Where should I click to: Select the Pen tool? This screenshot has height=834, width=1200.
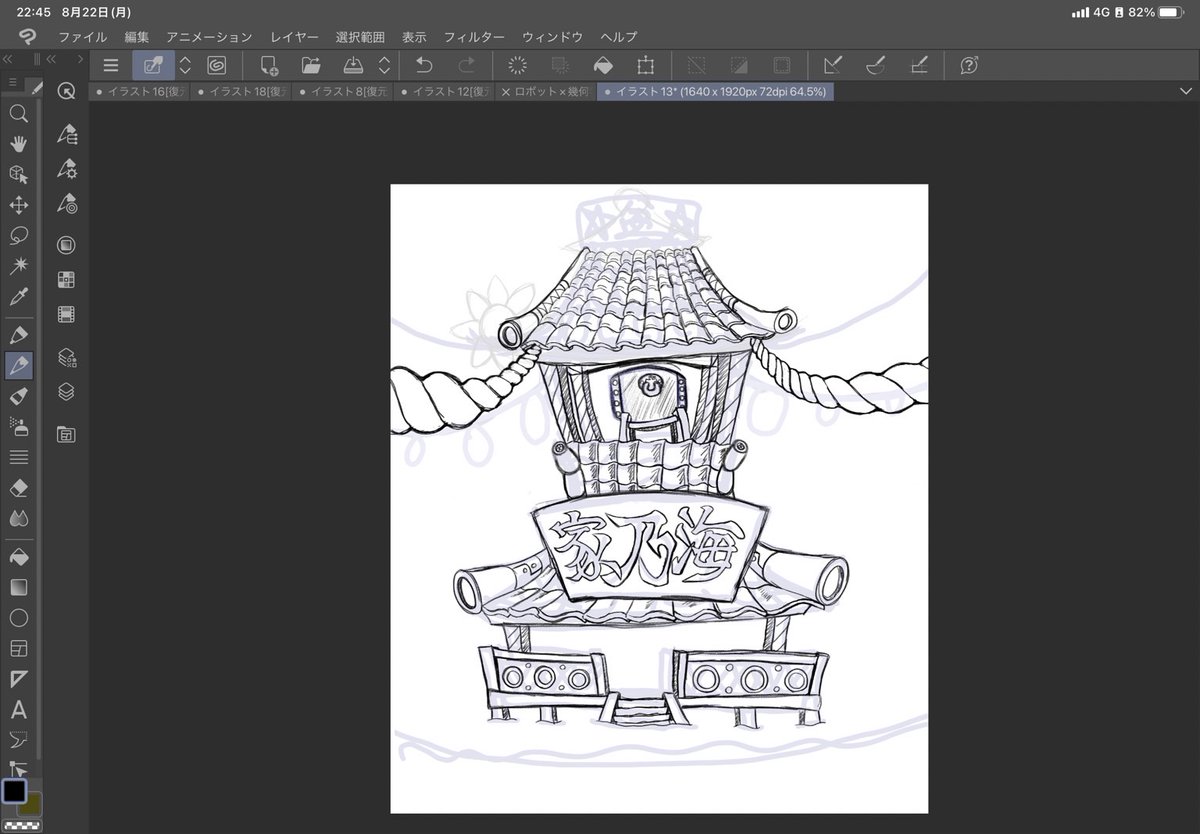click(18, 334)
